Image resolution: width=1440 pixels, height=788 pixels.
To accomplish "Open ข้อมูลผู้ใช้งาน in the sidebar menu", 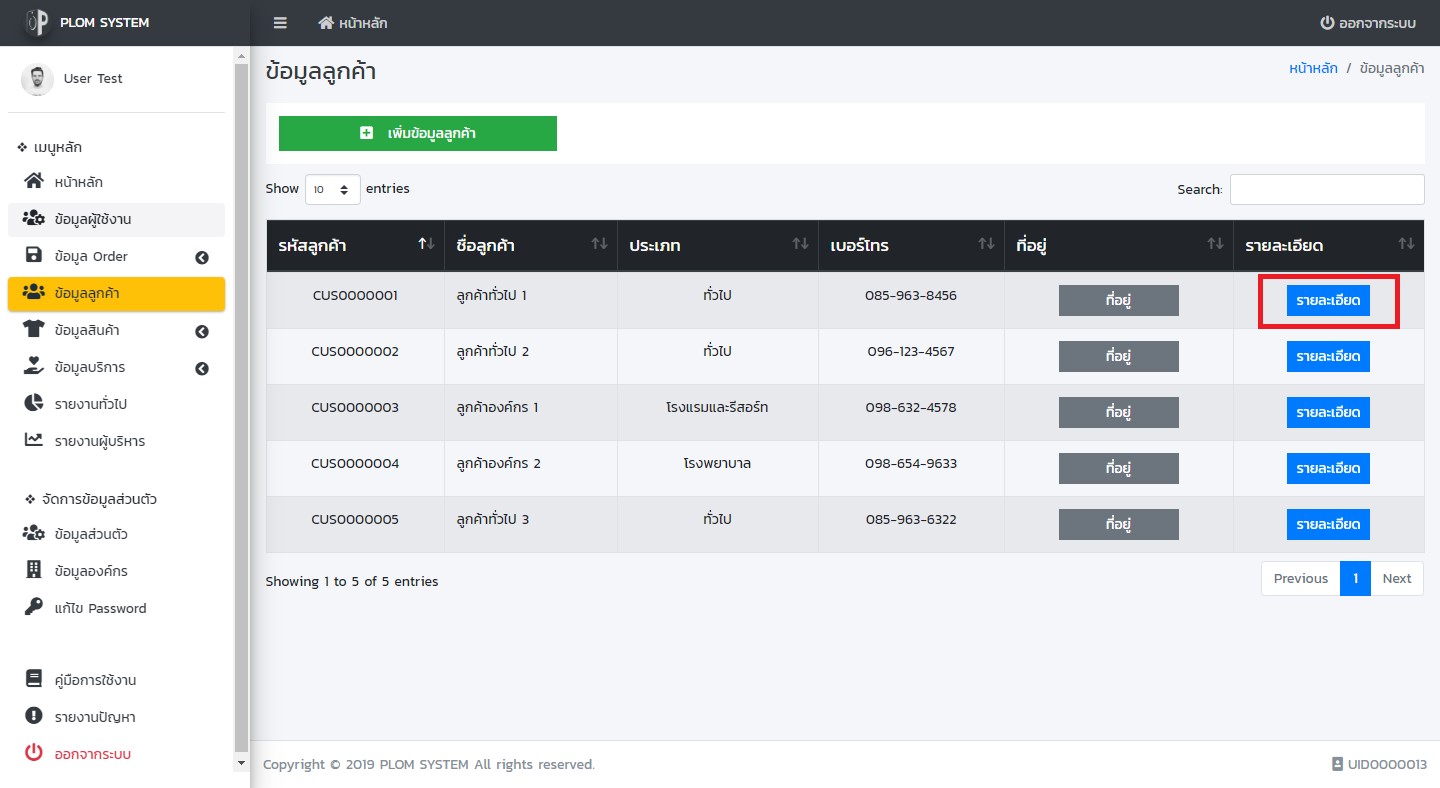I will coord(93,219).
